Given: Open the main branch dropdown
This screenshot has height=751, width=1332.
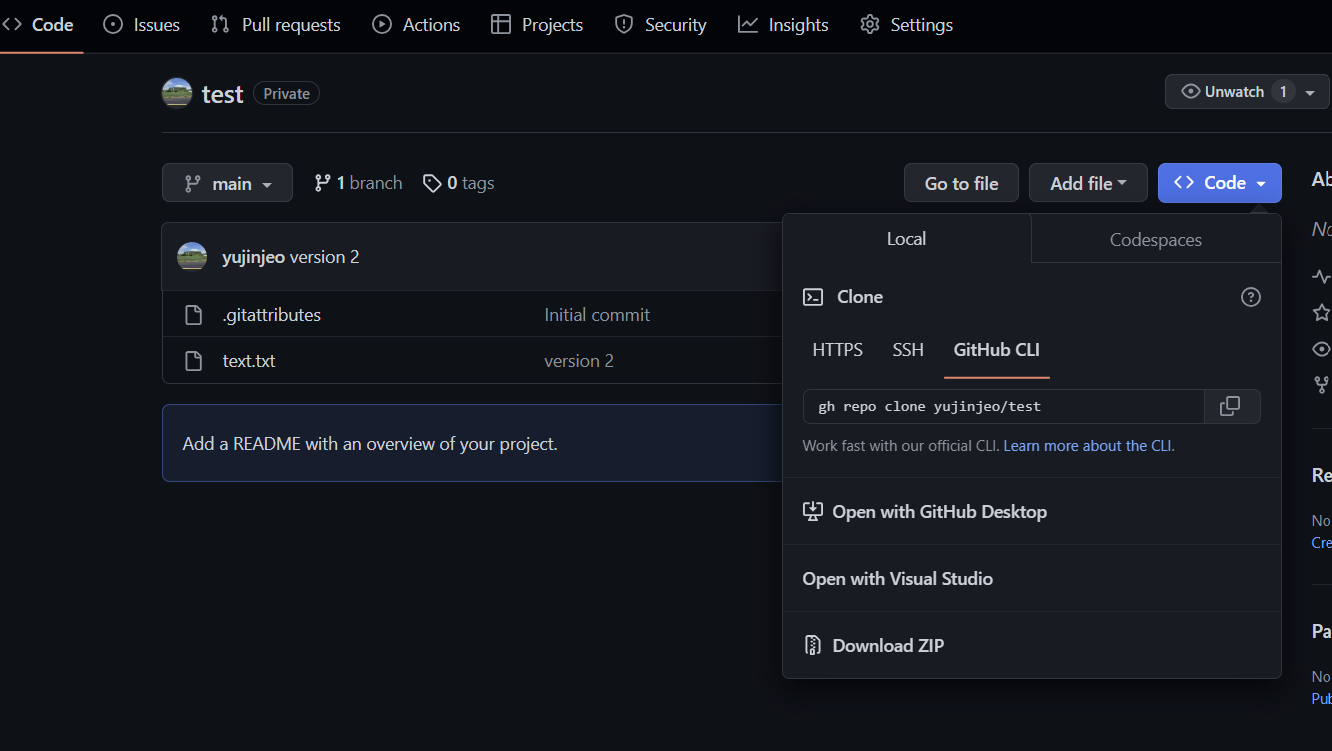Looking at the screenshot, I should tap(227, 183).
